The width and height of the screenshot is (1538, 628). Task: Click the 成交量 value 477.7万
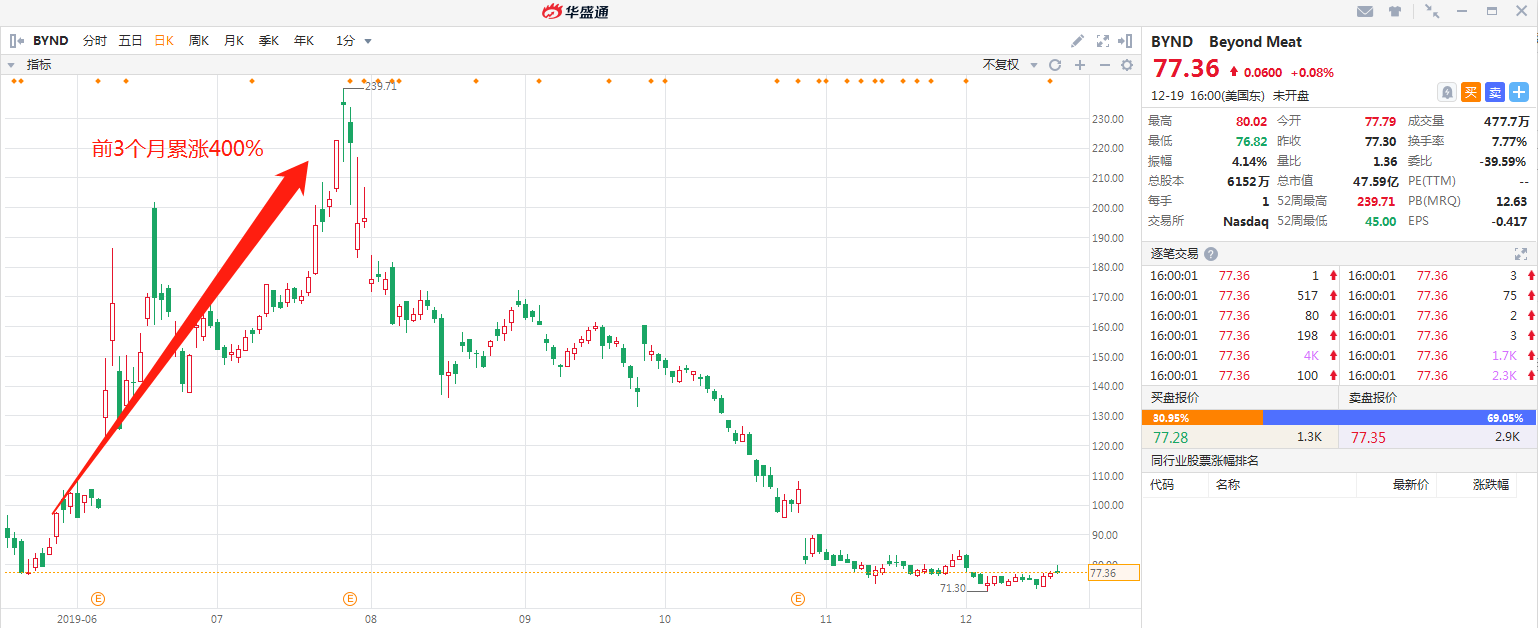tap(1507, 121)
